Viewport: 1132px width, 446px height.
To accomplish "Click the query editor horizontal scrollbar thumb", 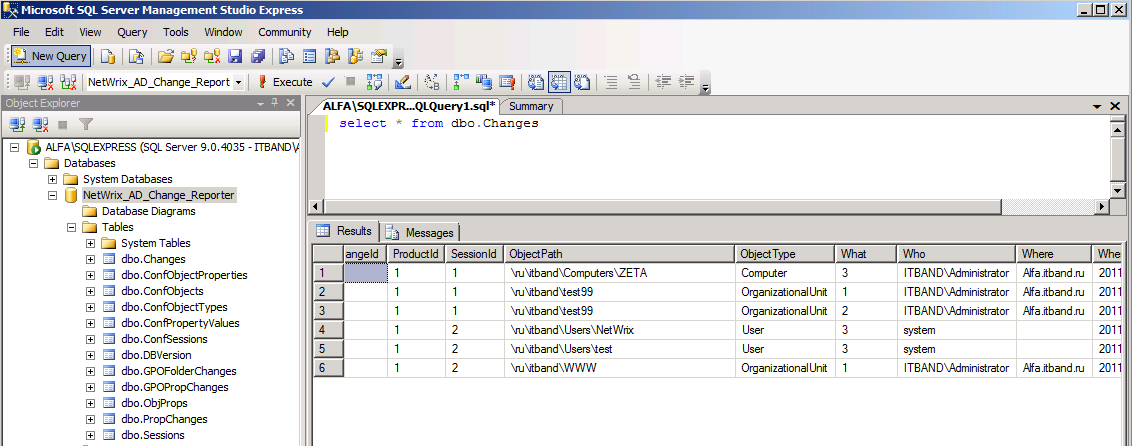I will pyautogui.click(x=663, y=207).
